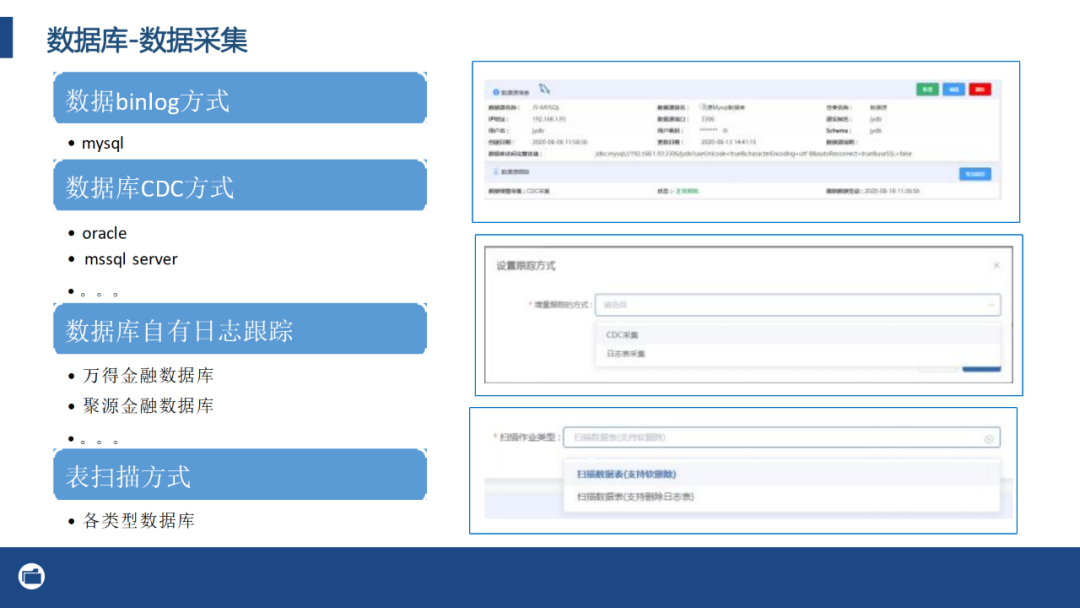Open the tracking method dropdown field
Screen dimensions: 1080x608
pos(798,304)
